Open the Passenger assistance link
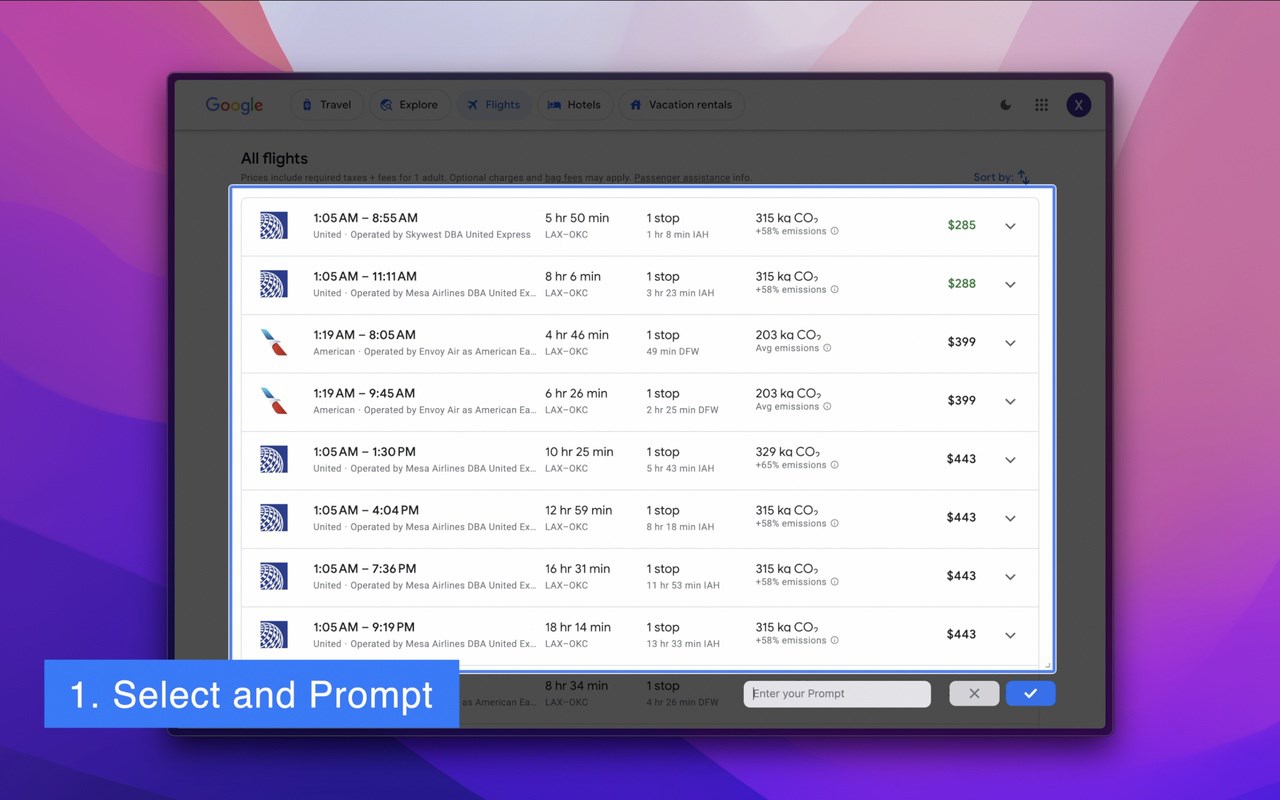 tap(682, 178)
